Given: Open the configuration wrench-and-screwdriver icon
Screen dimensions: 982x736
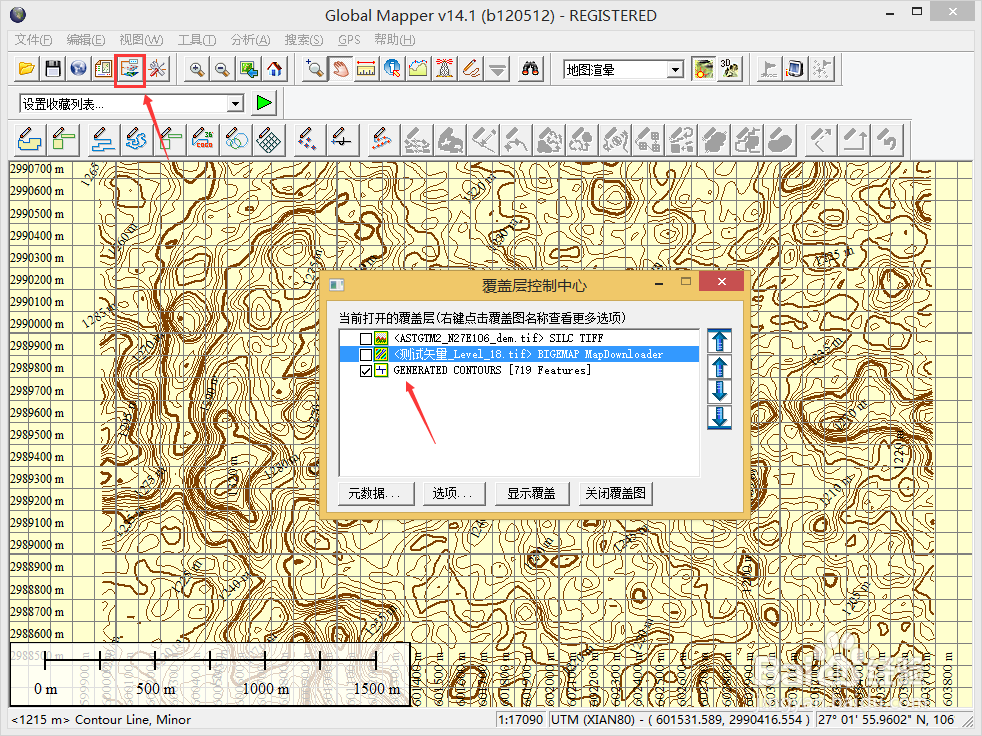Looking at the screenshot, I should (x=157, y=68).
